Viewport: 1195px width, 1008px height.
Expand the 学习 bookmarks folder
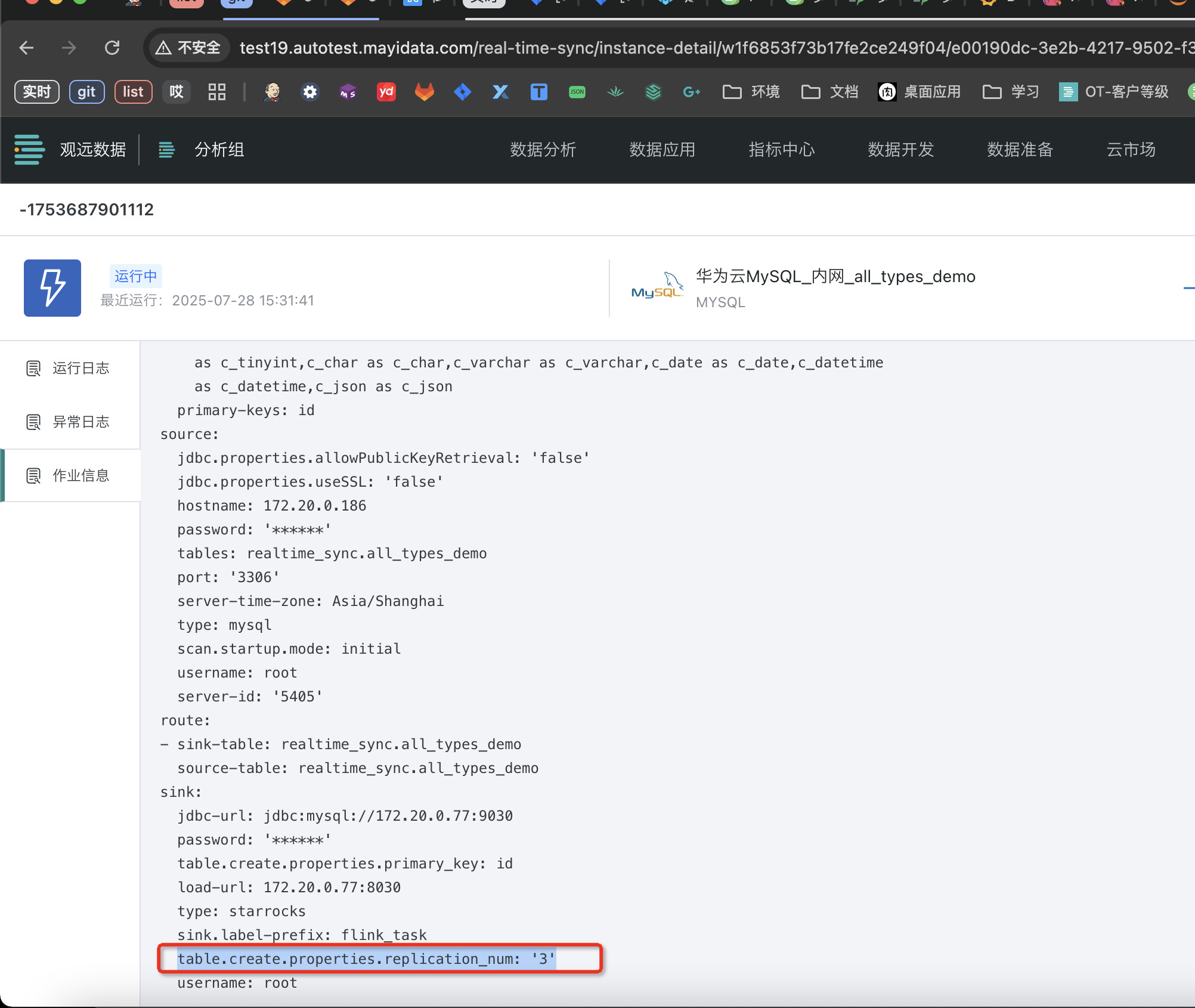(1011, 92)
